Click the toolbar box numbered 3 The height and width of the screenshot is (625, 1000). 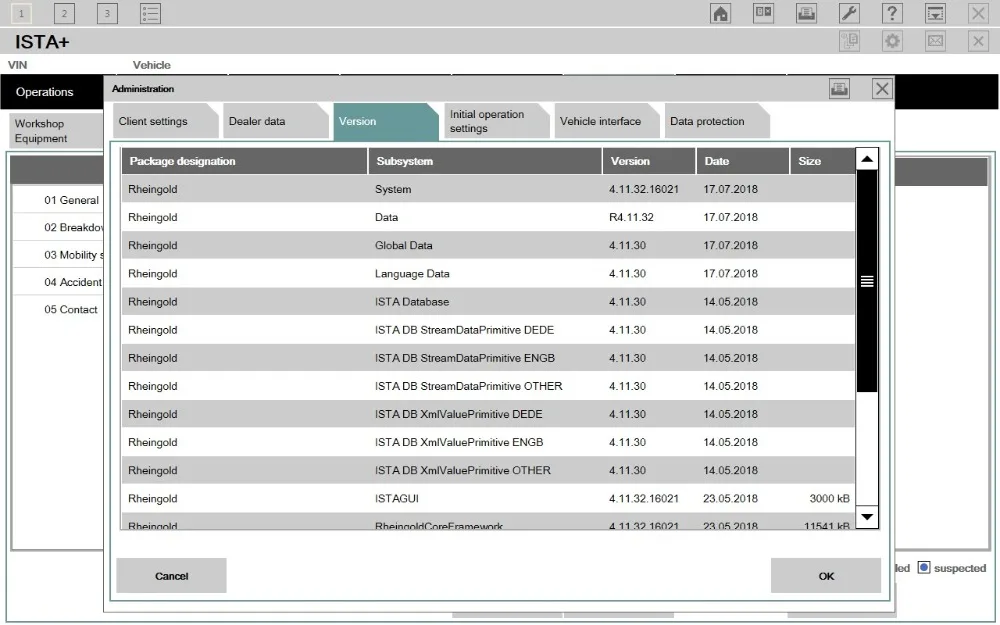107,13
